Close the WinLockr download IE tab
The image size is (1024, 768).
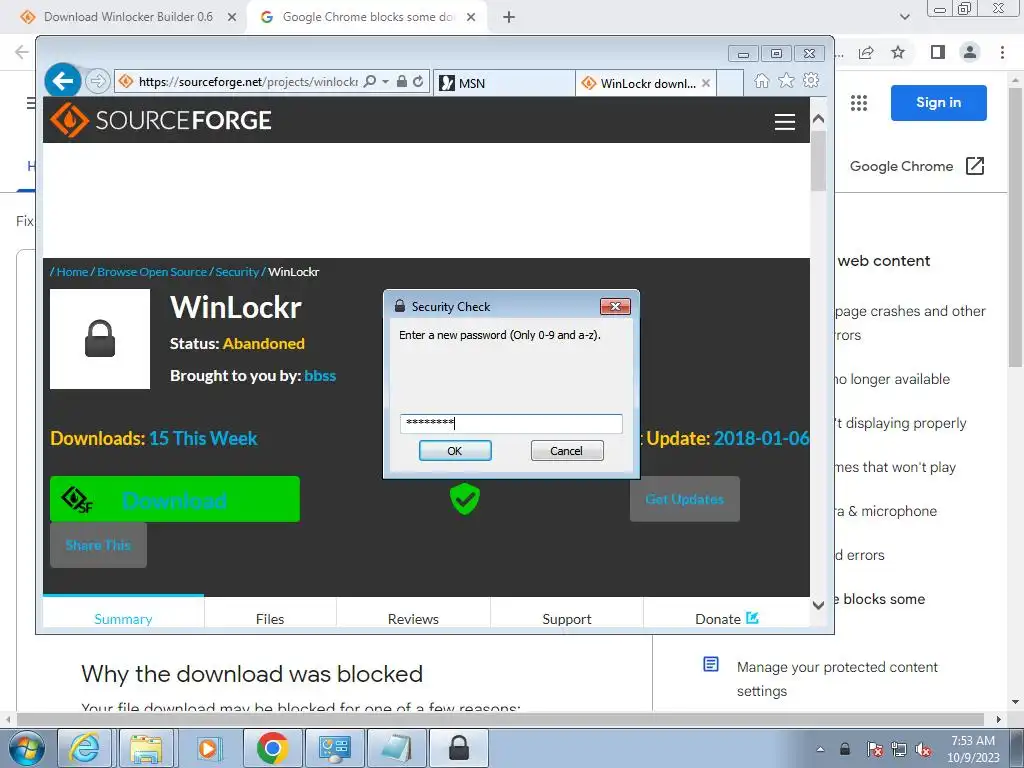(705, 83)
